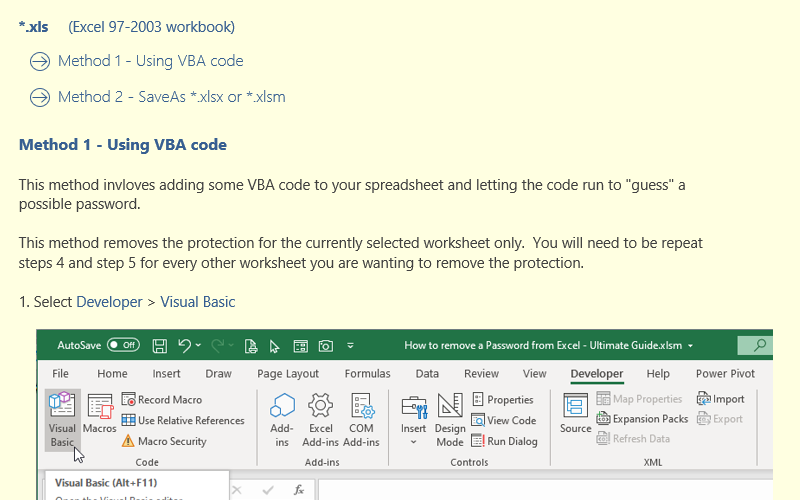The width and height of the screenshot is (800, 500).
Task: Open COM Add-ins dialog
Action: click(x=361, y=420)
